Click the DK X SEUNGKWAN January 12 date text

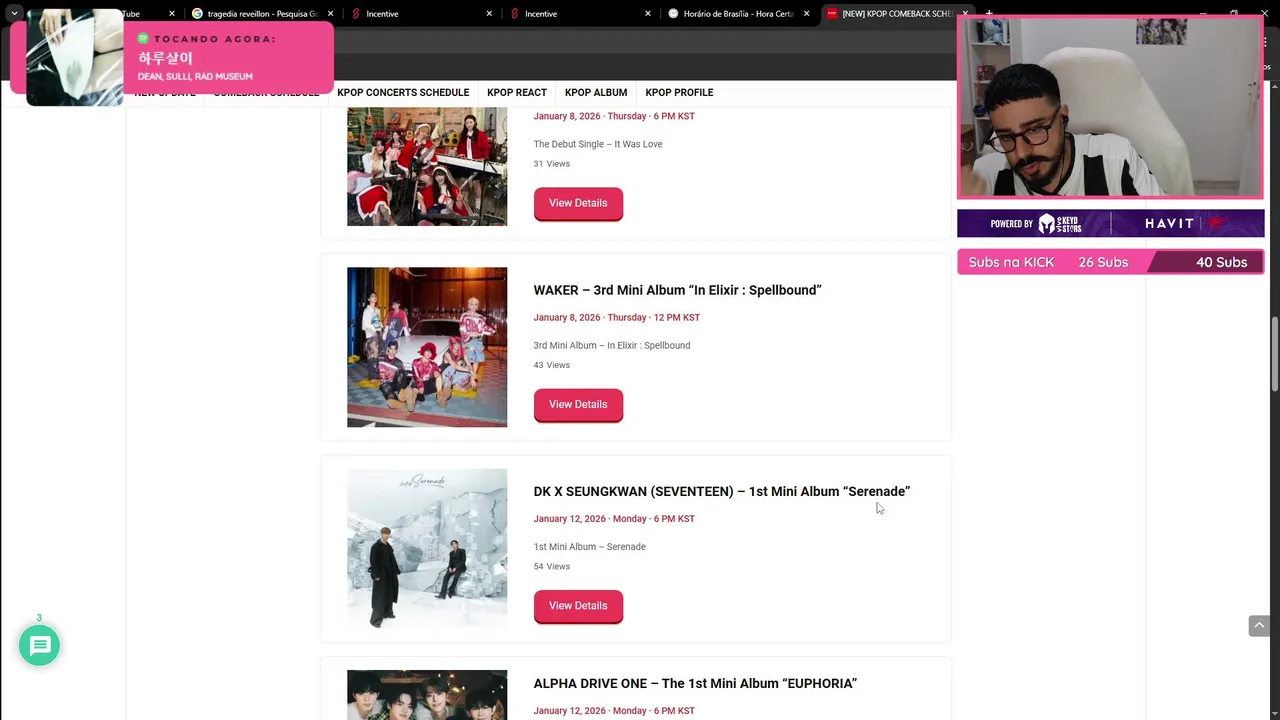click(x=614, y=519)
